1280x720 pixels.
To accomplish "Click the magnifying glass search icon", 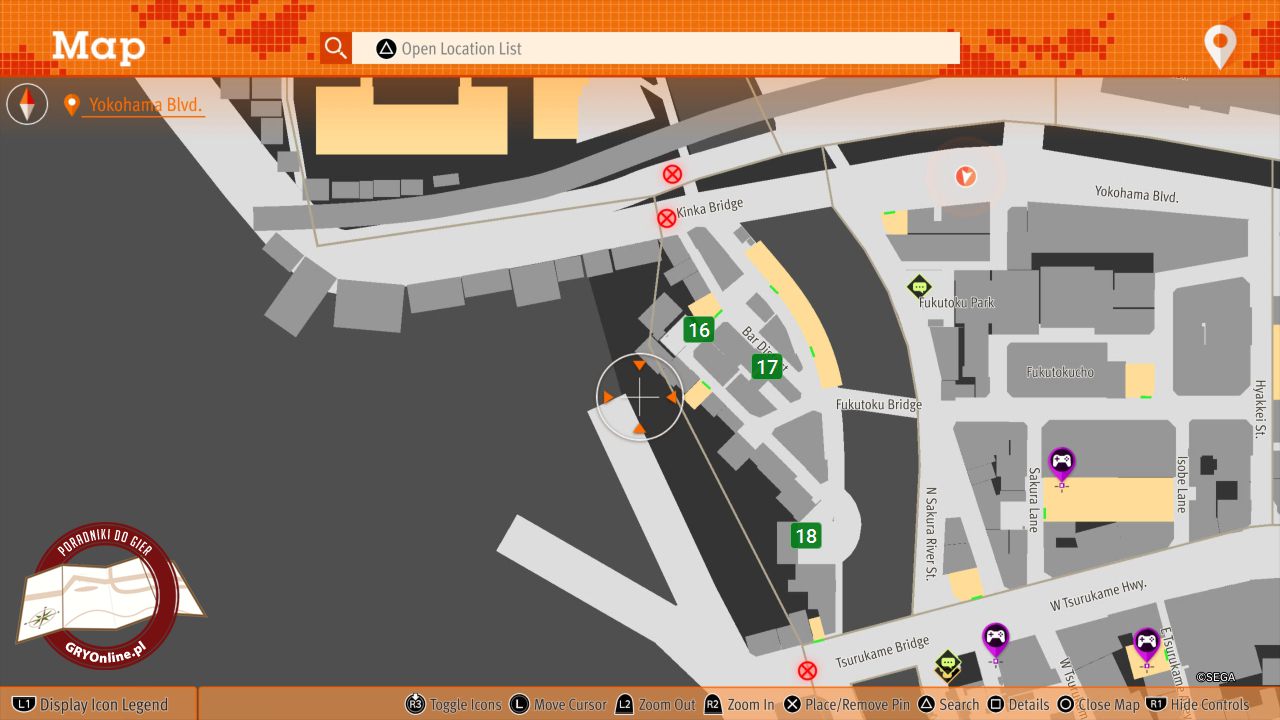I will pos(336,48).
